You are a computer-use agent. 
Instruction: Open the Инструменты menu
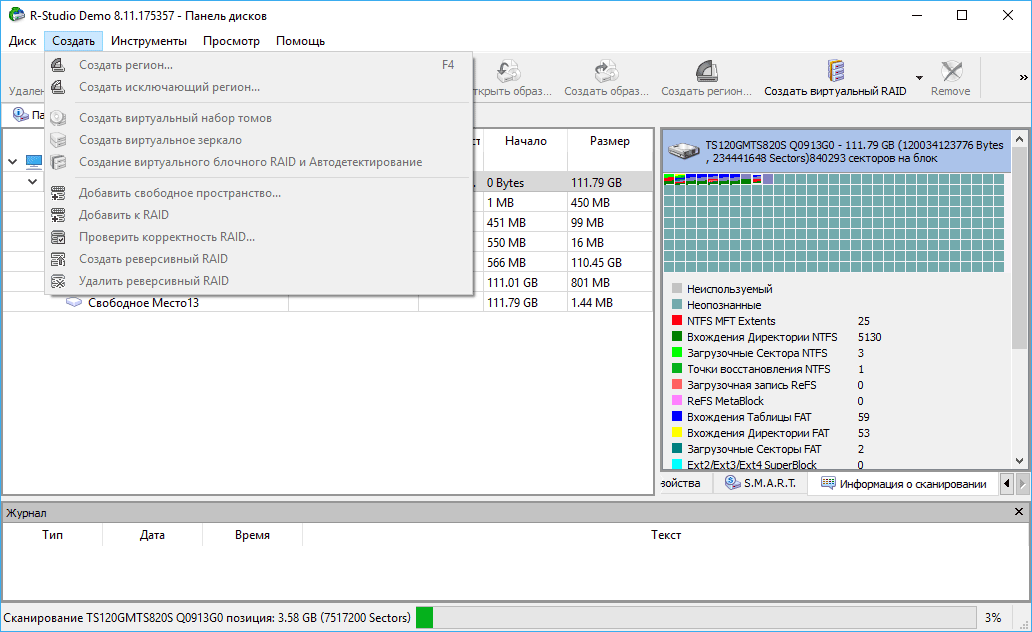click(149, 41)
